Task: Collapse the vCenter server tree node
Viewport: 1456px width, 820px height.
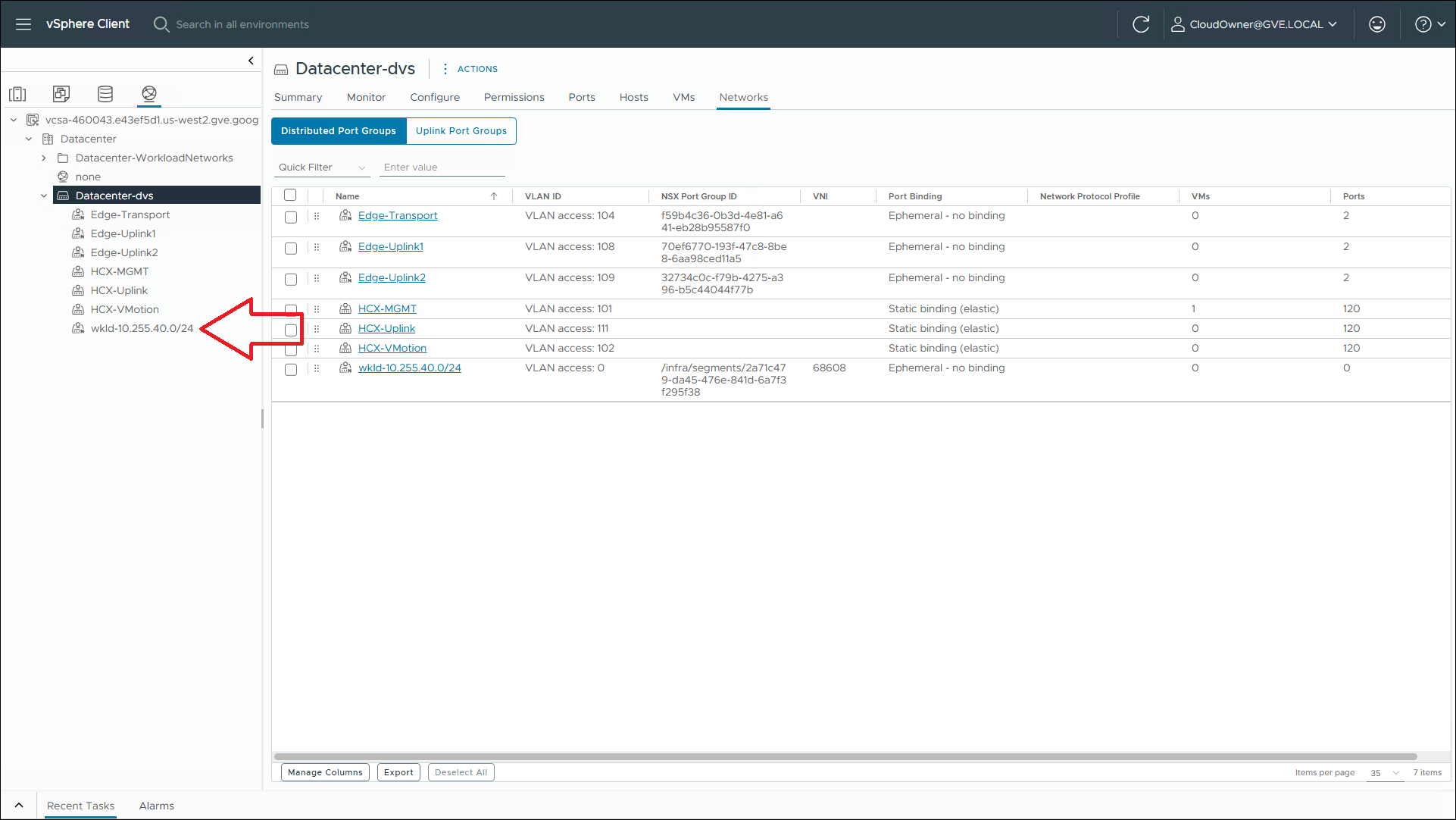Action: pos(14,120)
